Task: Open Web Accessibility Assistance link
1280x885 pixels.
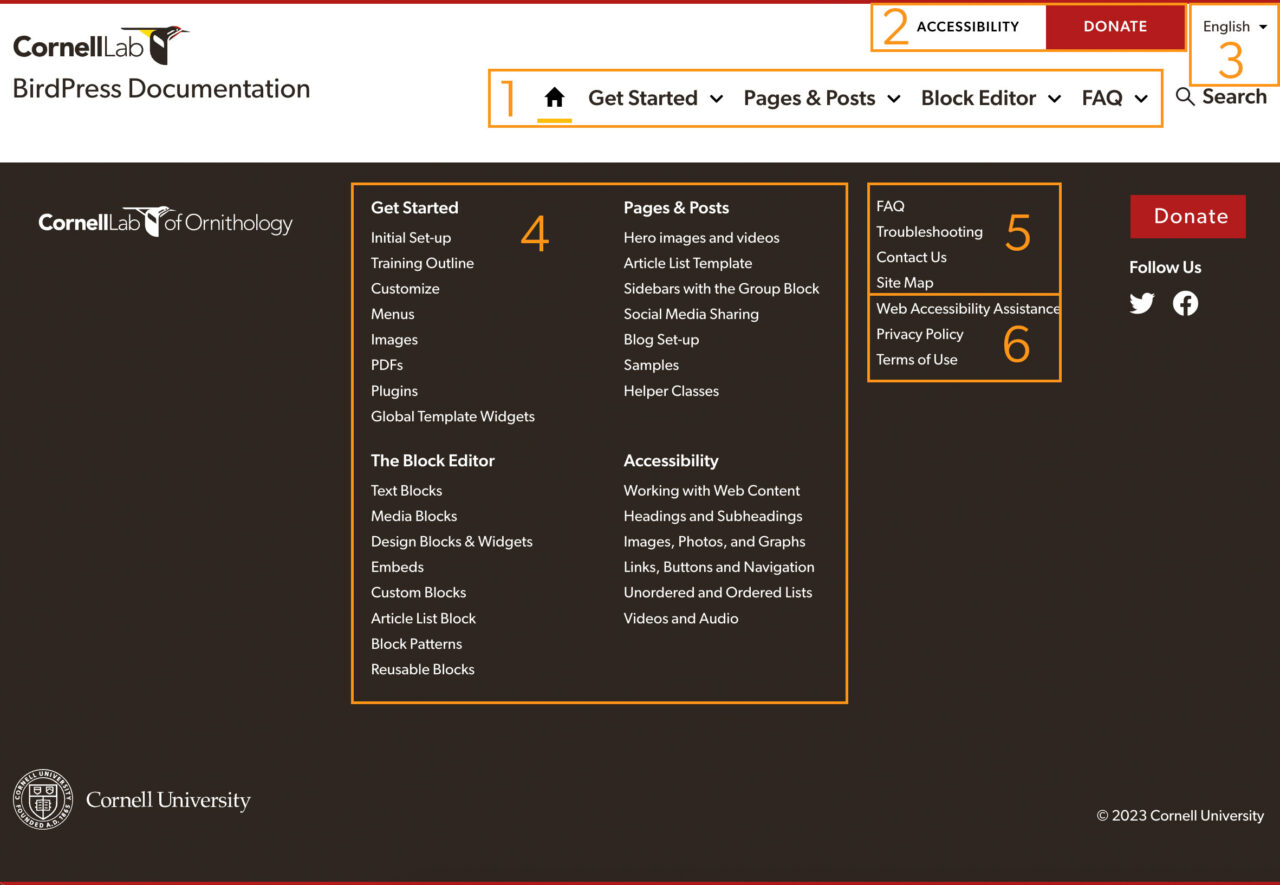Action: 968,309
